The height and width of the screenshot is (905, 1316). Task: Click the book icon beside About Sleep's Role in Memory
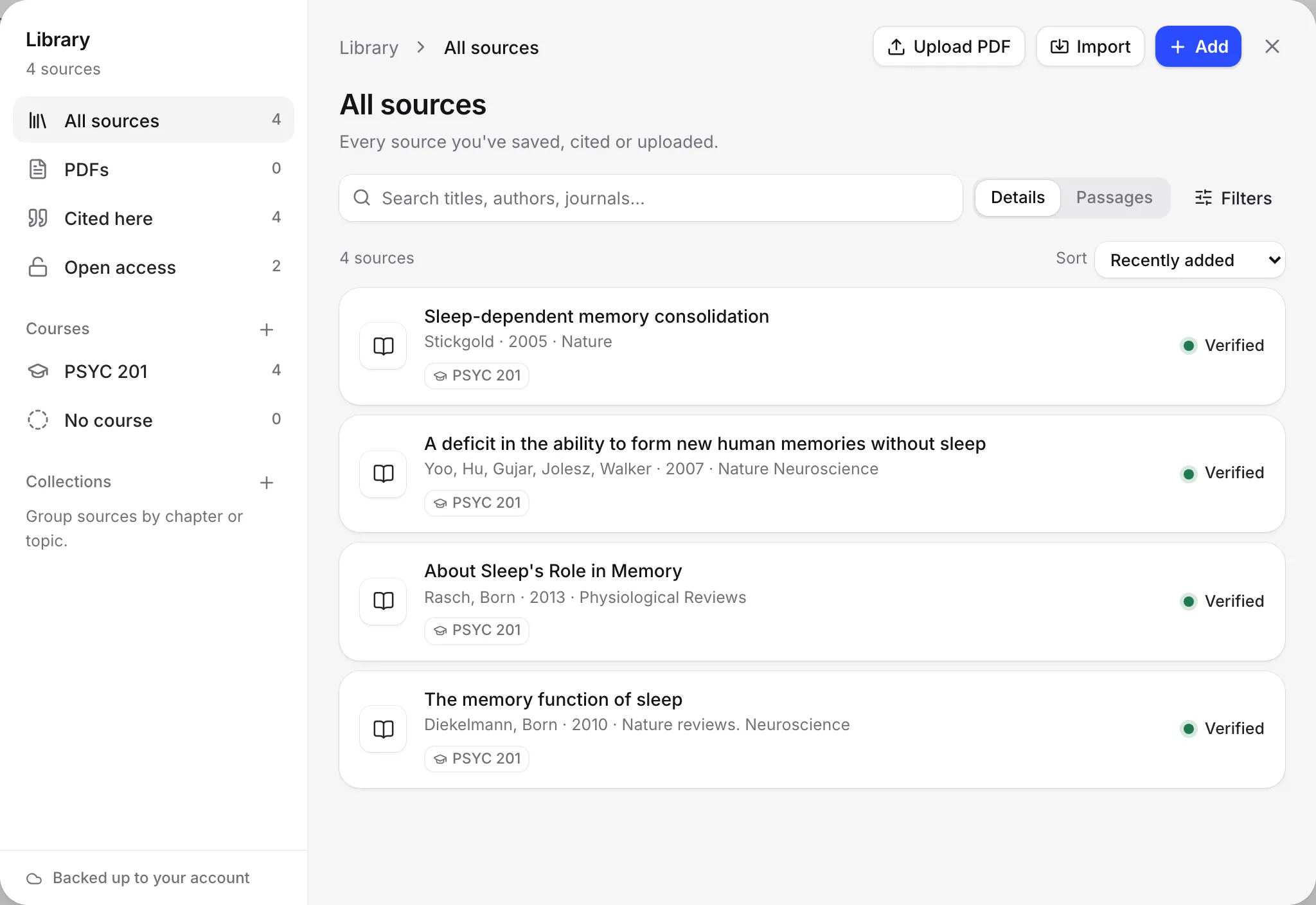(383, 601)
